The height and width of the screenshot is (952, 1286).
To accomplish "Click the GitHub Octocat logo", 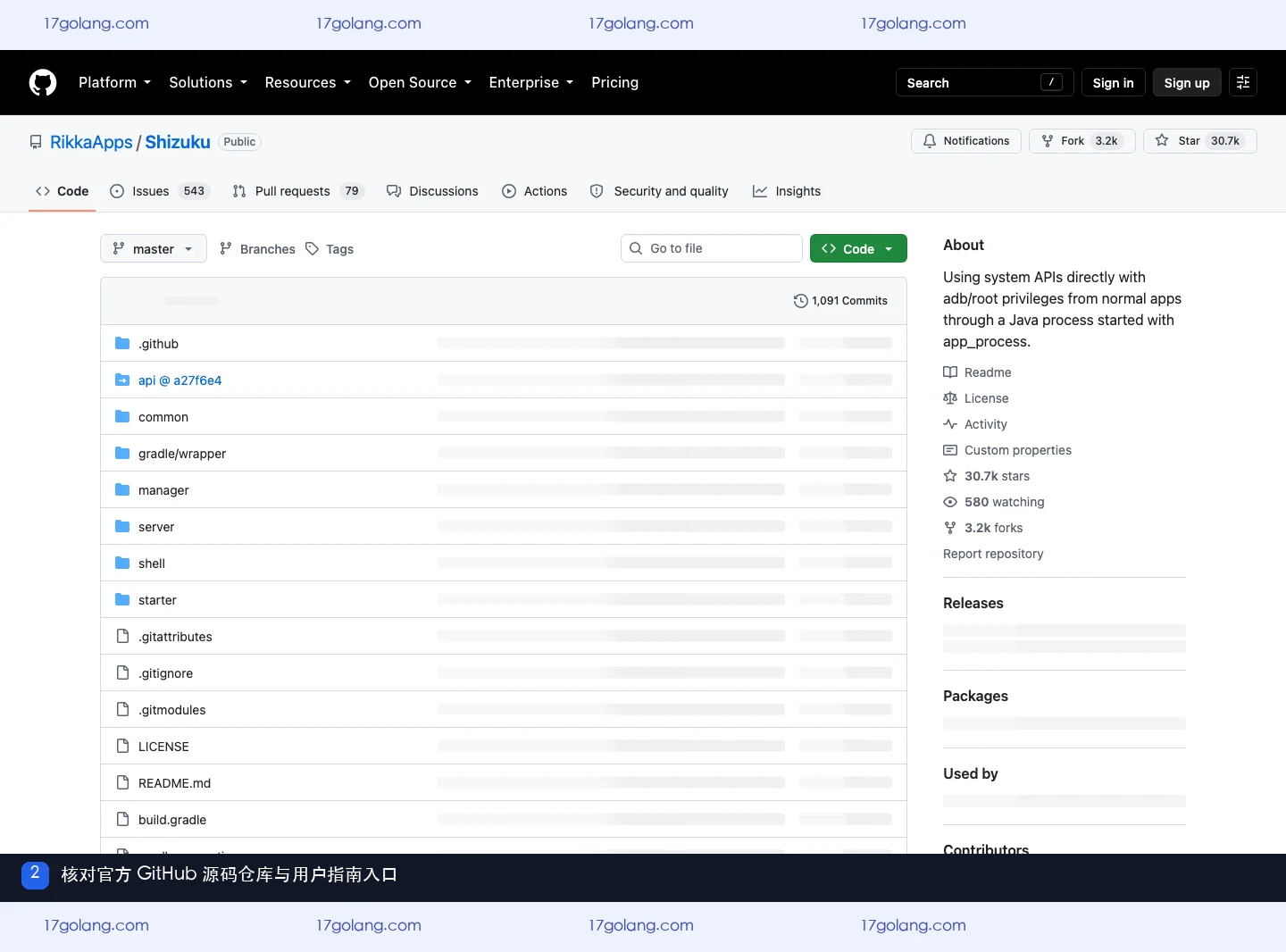I will coord(43,82).
